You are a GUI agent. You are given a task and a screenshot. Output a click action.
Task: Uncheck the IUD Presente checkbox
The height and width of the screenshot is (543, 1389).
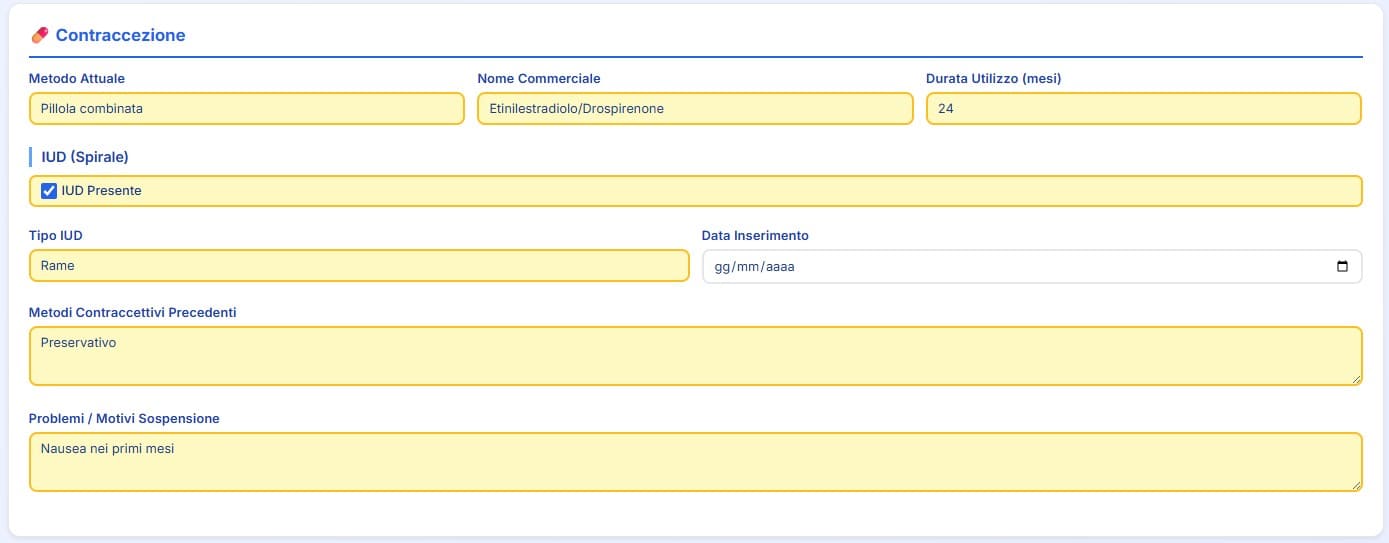[49, 191]
